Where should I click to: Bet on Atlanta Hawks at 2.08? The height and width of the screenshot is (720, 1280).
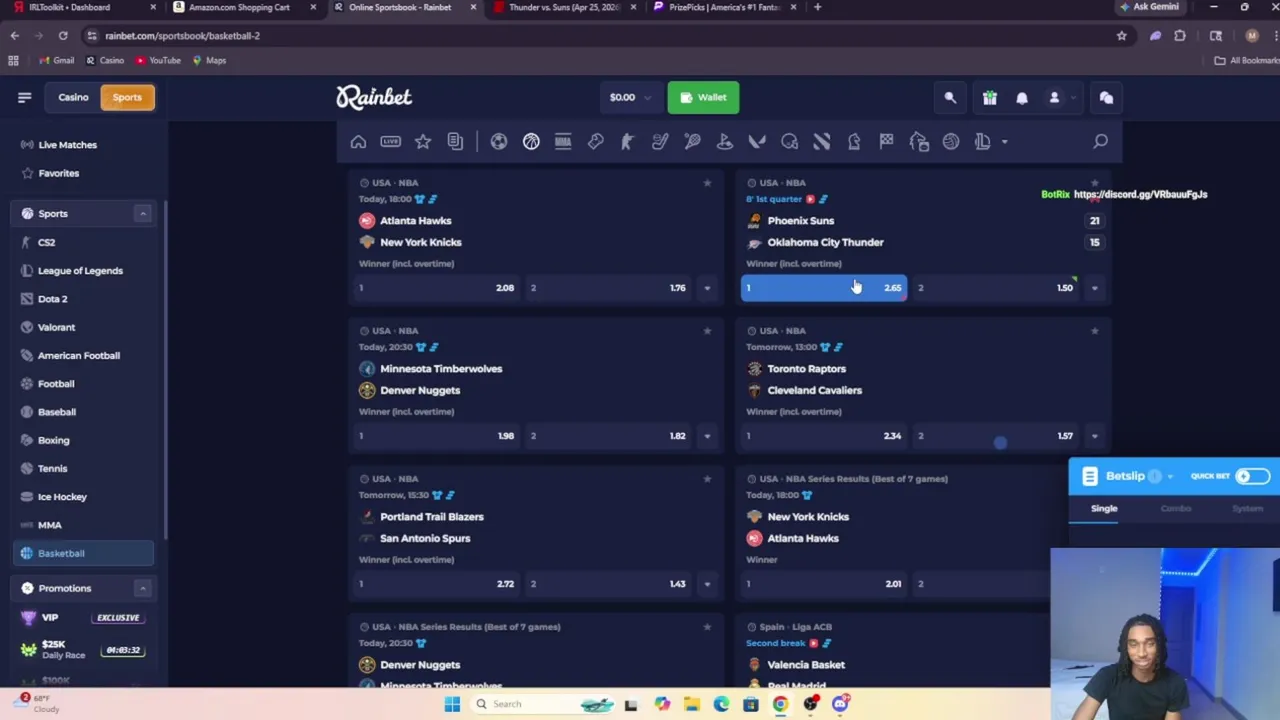pyautogui.click(x=436, y=288)
